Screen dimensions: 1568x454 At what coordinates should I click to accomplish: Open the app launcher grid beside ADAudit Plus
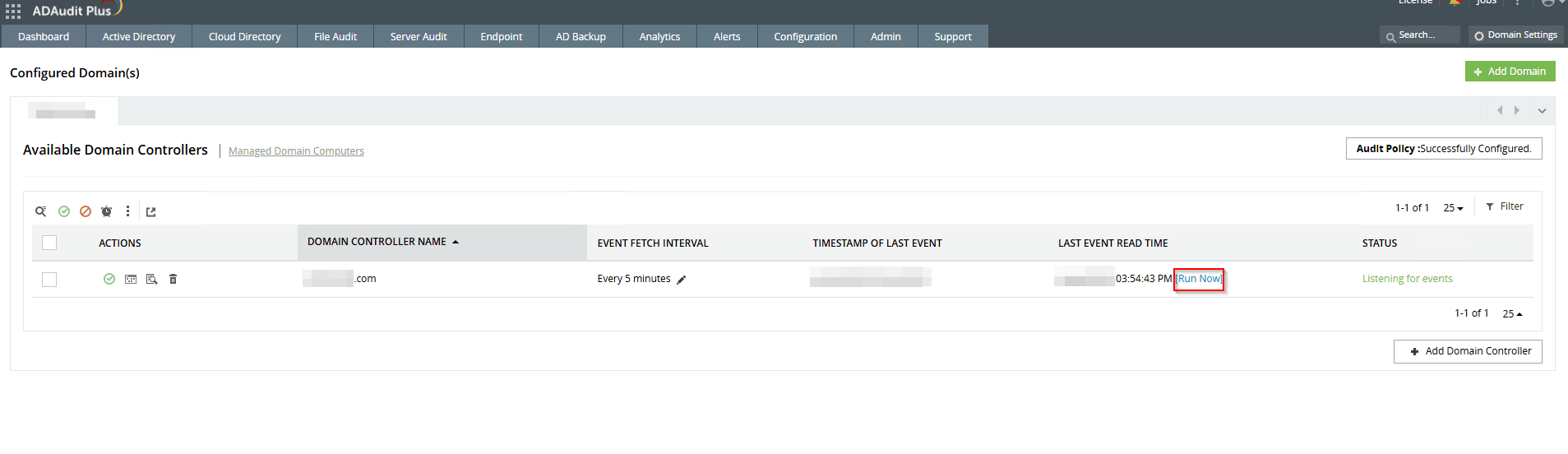tap(13, 12)
